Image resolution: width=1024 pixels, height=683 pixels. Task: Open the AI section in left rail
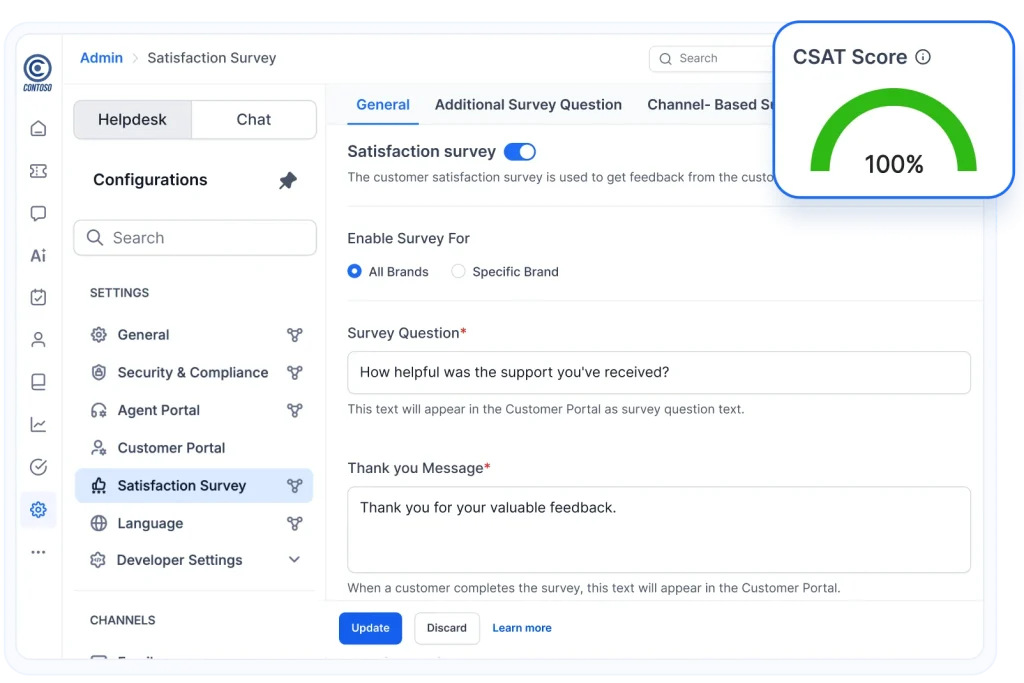[x=39, y=255]
